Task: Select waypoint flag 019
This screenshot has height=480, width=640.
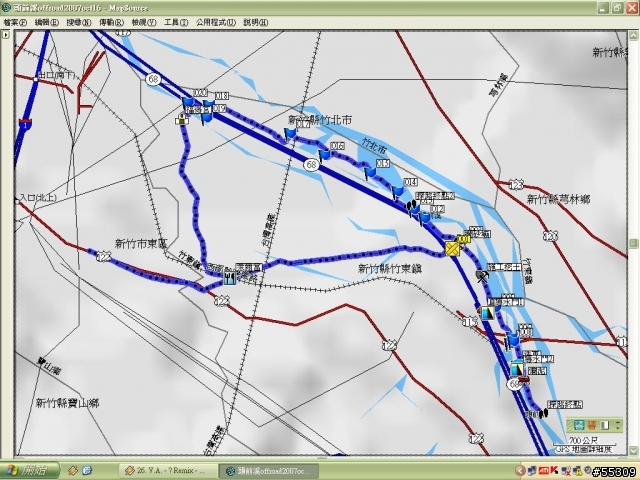Action: (x=207, y=117)
